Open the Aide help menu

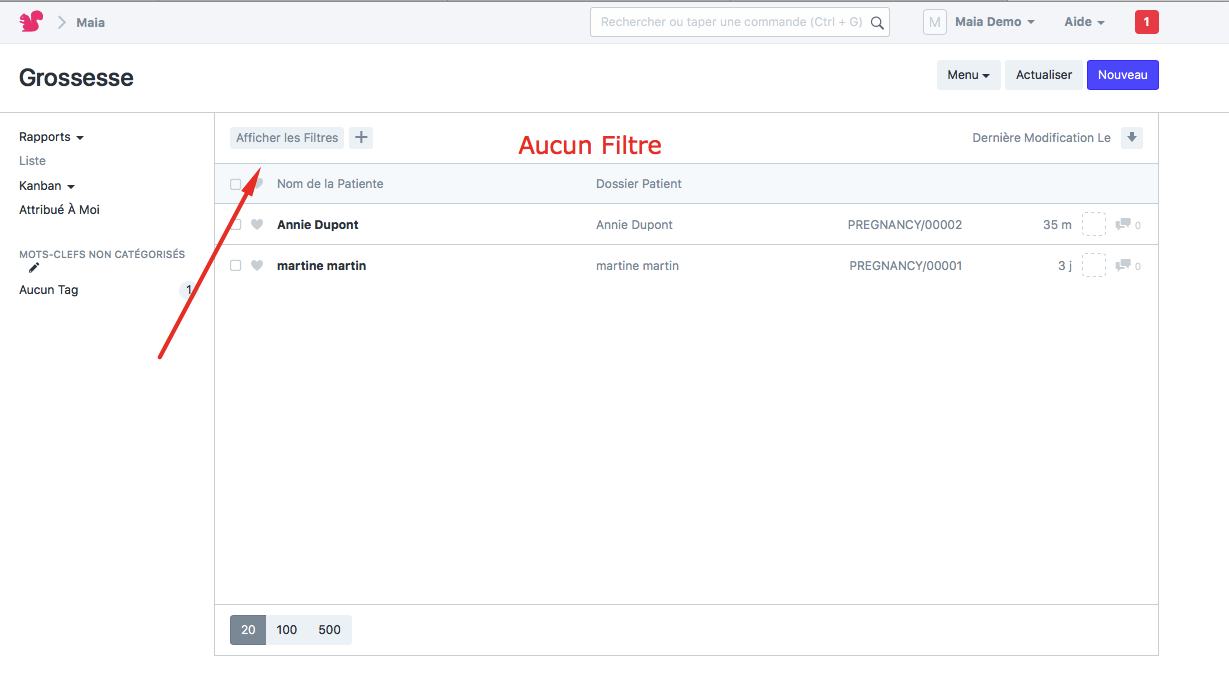pyautogui.click(x=1084, y=22)
